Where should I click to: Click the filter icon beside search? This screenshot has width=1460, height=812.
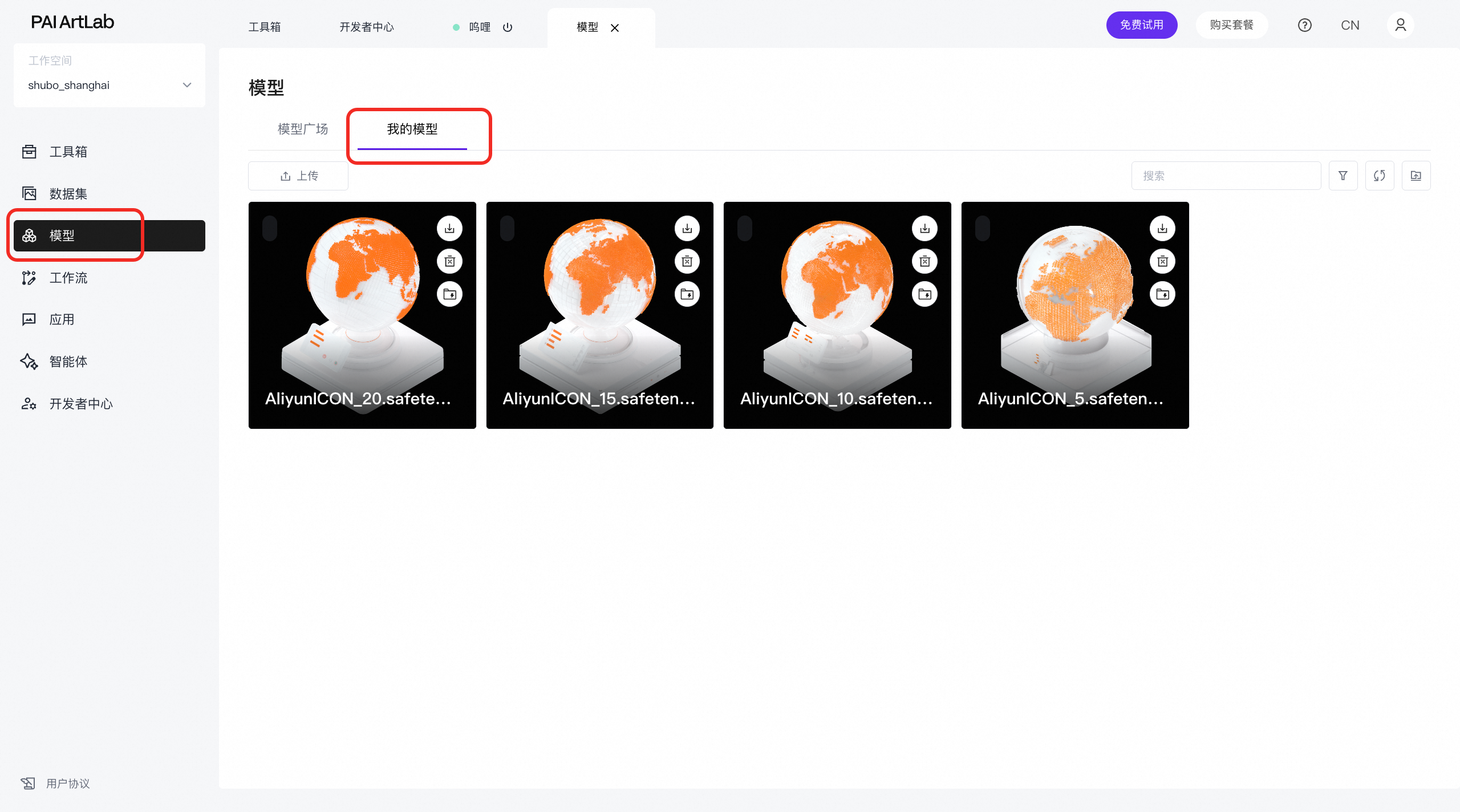(x=1343, y=176)
